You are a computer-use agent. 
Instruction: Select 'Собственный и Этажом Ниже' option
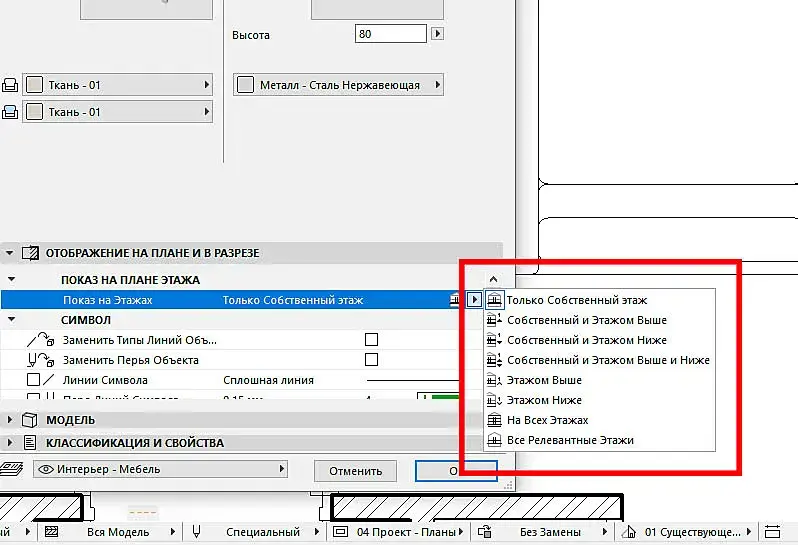pos(586,340)
